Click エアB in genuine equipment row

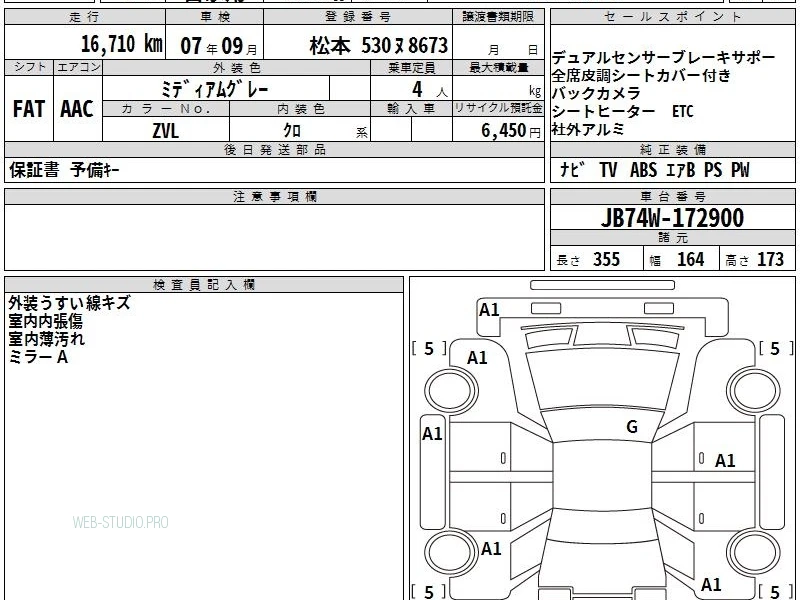coord(681,170)
